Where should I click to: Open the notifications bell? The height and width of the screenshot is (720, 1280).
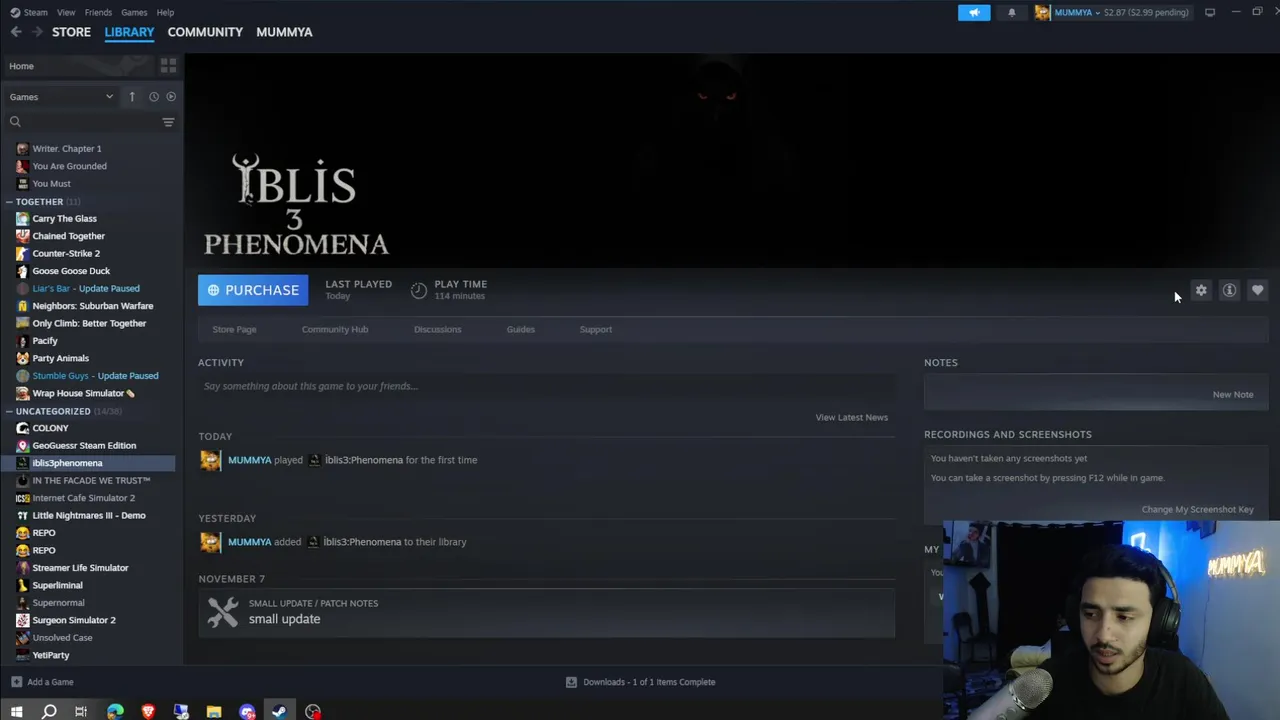[x=1011, y=12]
